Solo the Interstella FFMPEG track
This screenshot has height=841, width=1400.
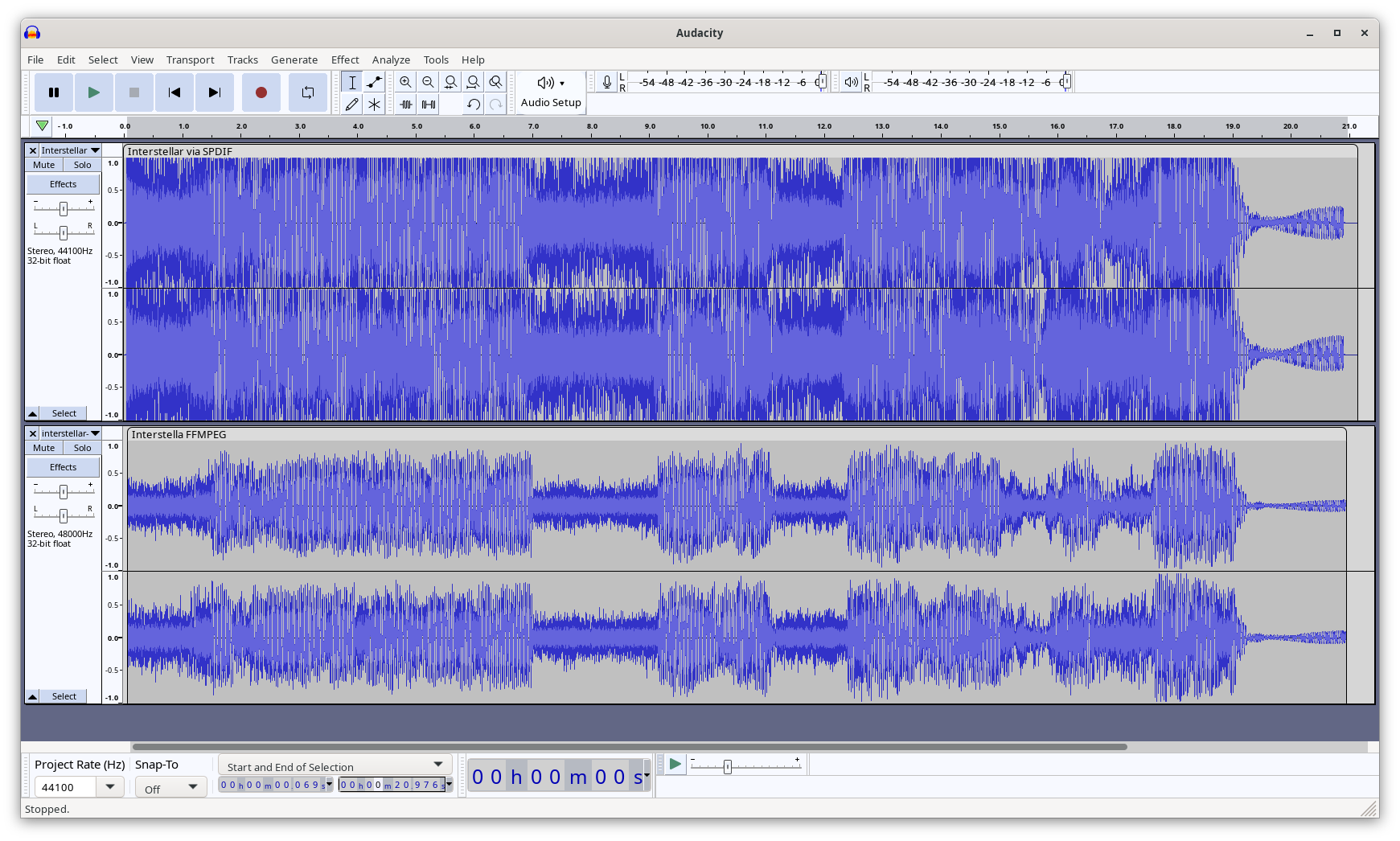coord(82,448)
